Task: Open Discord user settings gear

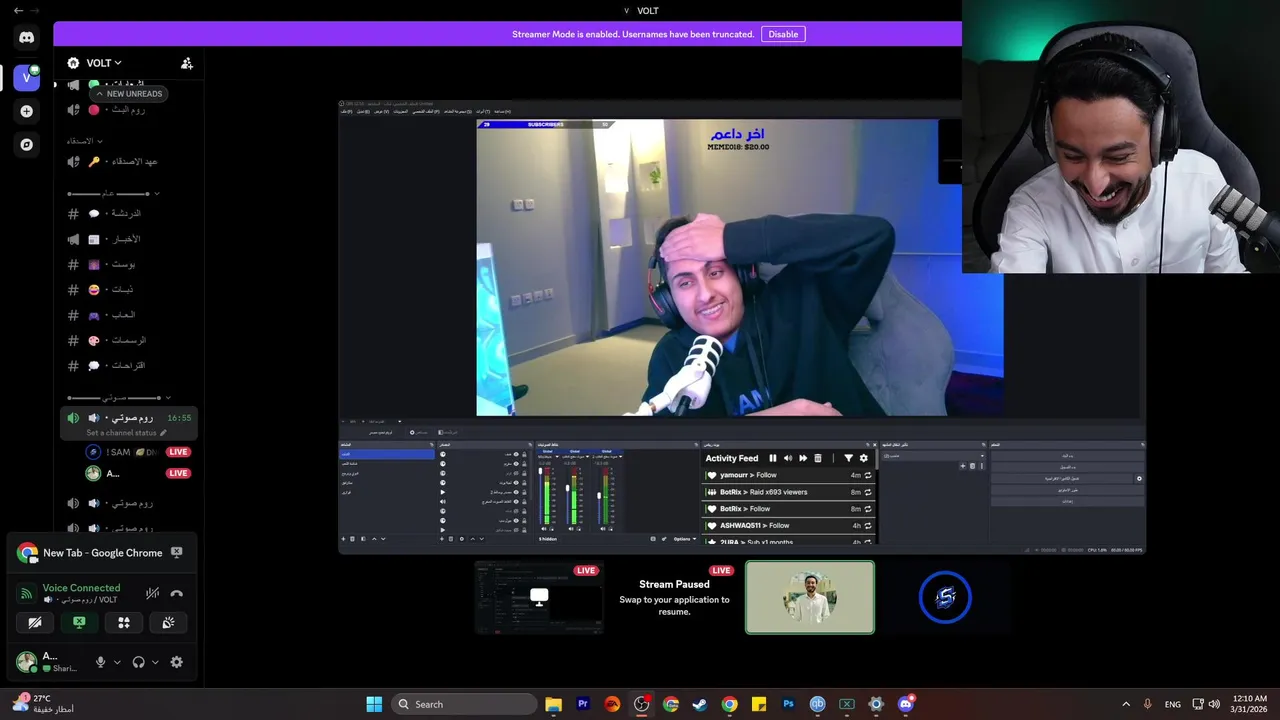Action: (177, 662)
